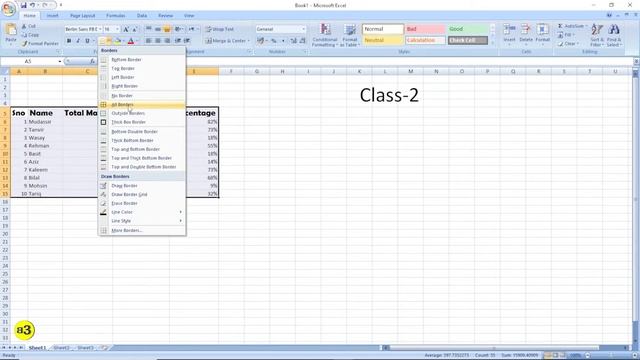
Task: Toggle Bottom Align
Action: click(x=167, y=29)
